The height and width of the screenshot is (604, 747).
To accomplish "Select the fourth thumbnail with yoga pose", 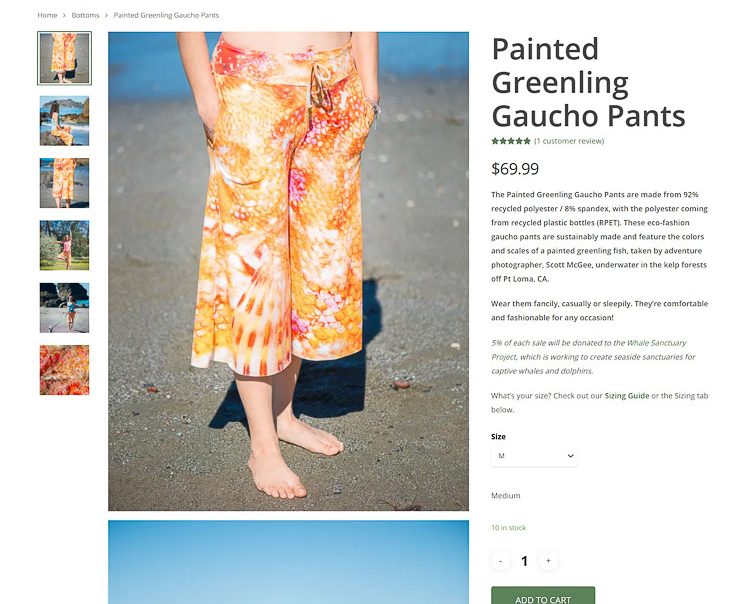I will [64, 245].
